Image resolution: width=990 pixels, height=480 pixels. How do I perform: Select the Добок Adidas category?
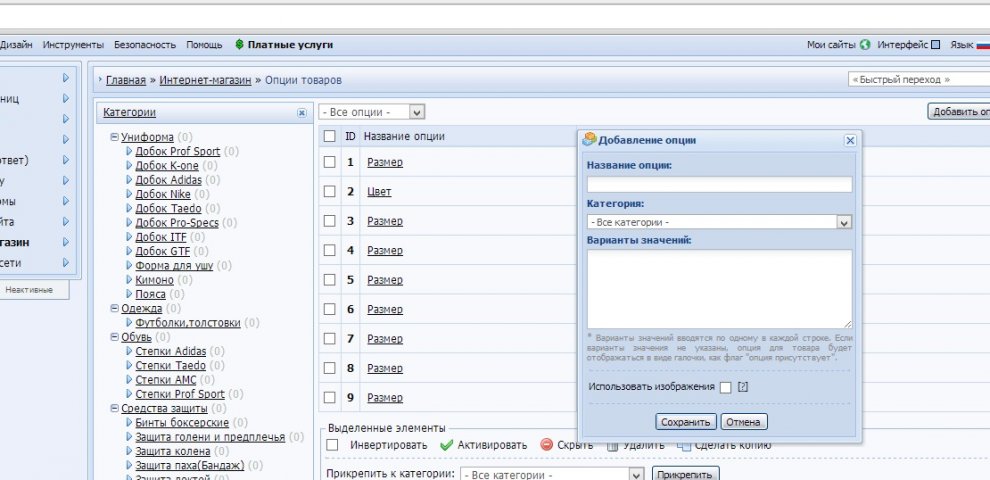[x=169, y=180]
